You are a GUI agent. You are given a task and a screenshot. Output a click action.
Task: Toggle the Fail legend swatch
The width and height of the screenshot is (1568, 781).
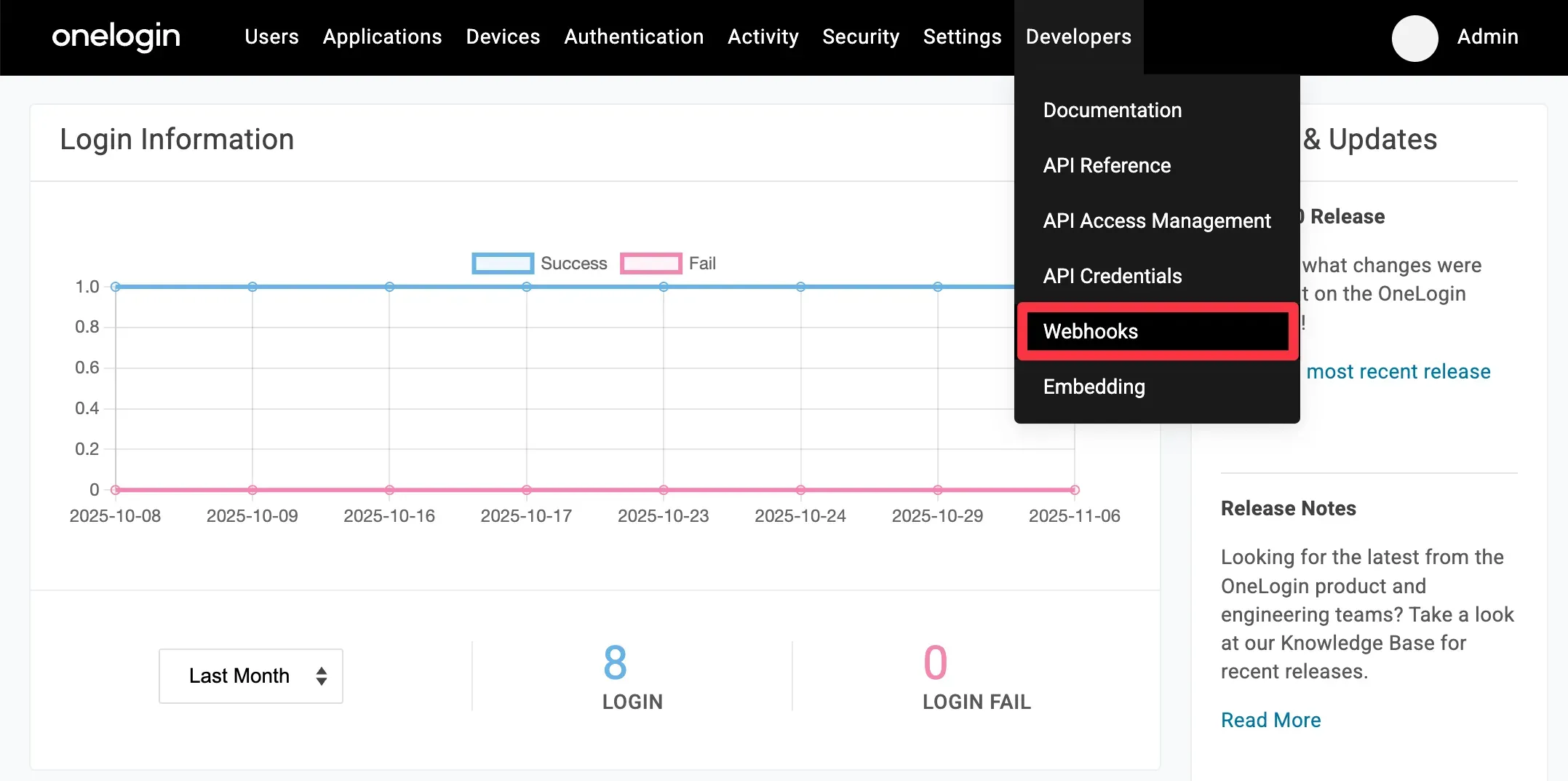(650, 263)
